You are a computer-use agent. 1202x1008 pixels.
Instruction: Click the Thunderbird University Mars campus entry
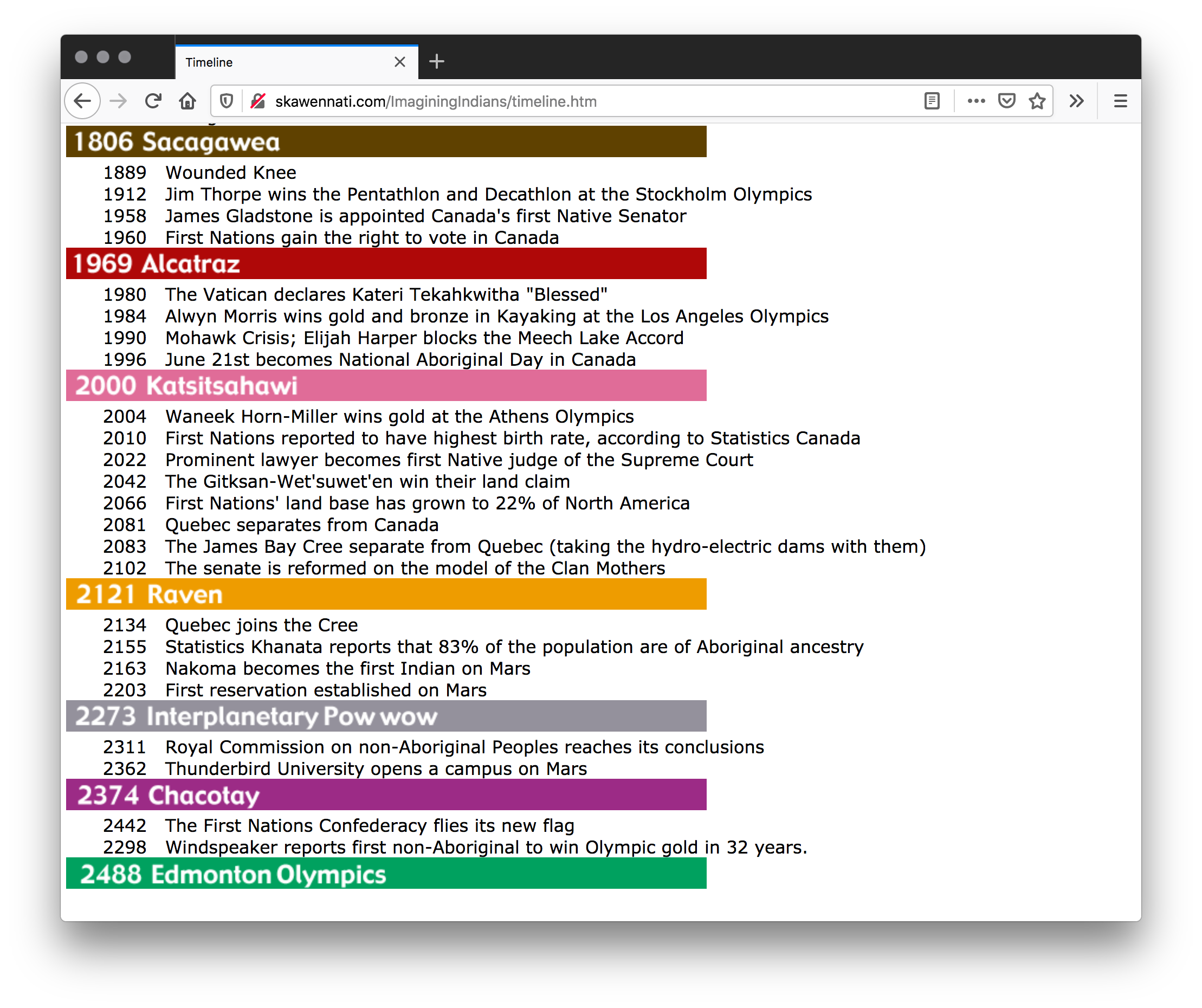[376, 769]
